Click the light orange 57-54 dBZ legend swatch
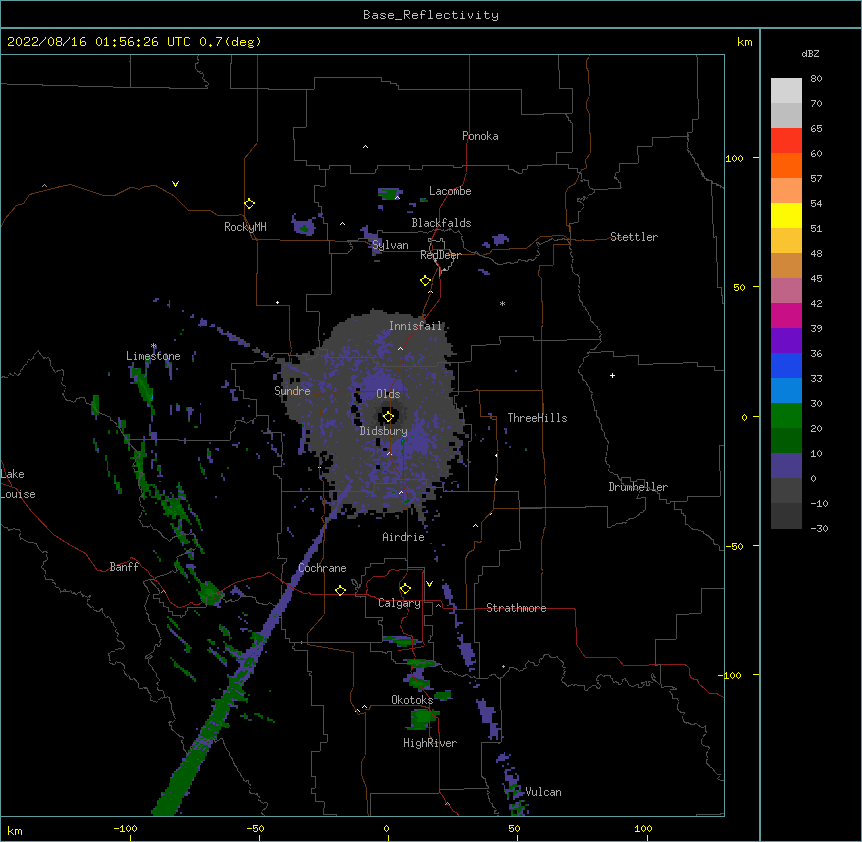Image resolution: width=862 pixels, height=842 pixels. (x=786, y=191)
